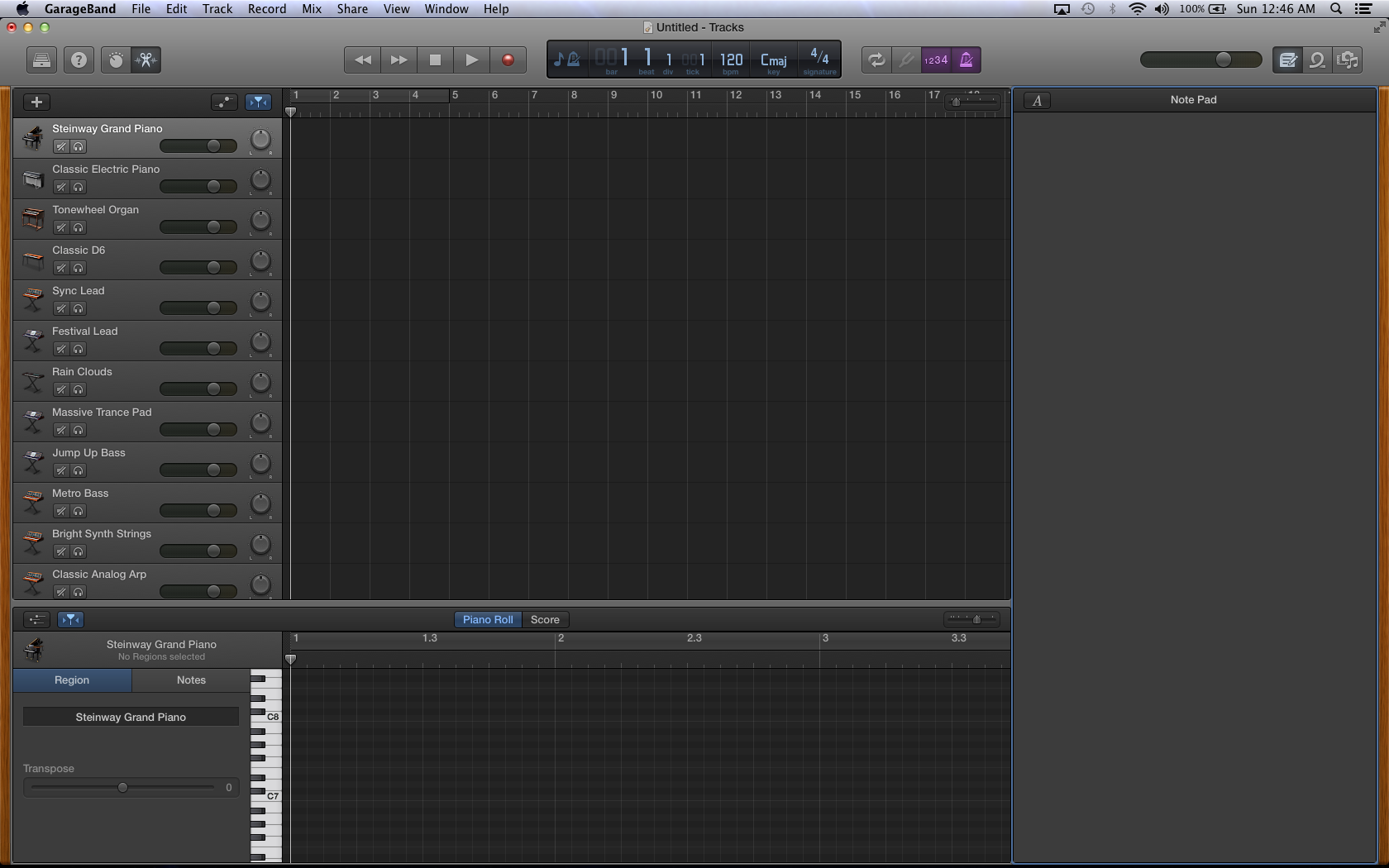Screen dimensions: 1389x868
Task: Select the Notes inspector tab
Action: pos(191,680)
